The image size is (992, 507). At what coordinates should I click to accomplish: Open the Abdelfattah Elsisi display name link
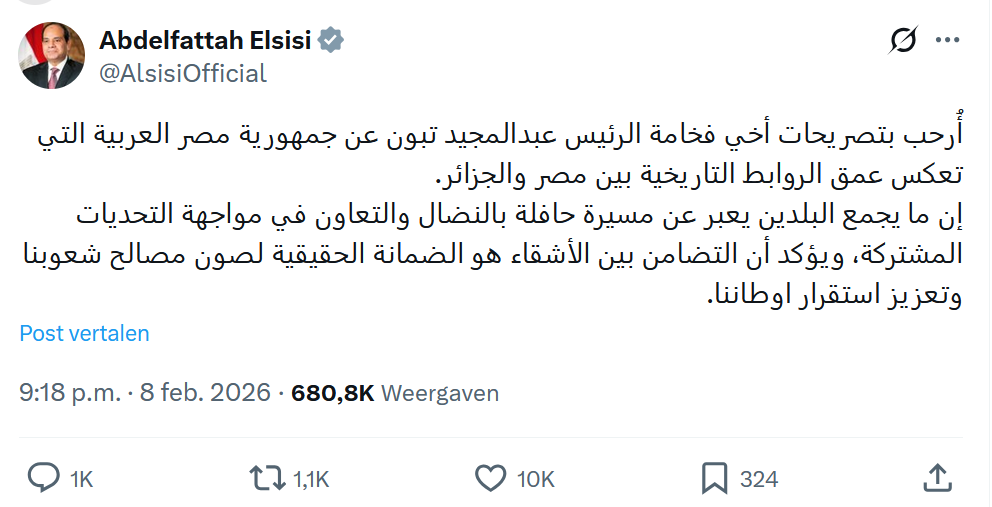[205, 41]
